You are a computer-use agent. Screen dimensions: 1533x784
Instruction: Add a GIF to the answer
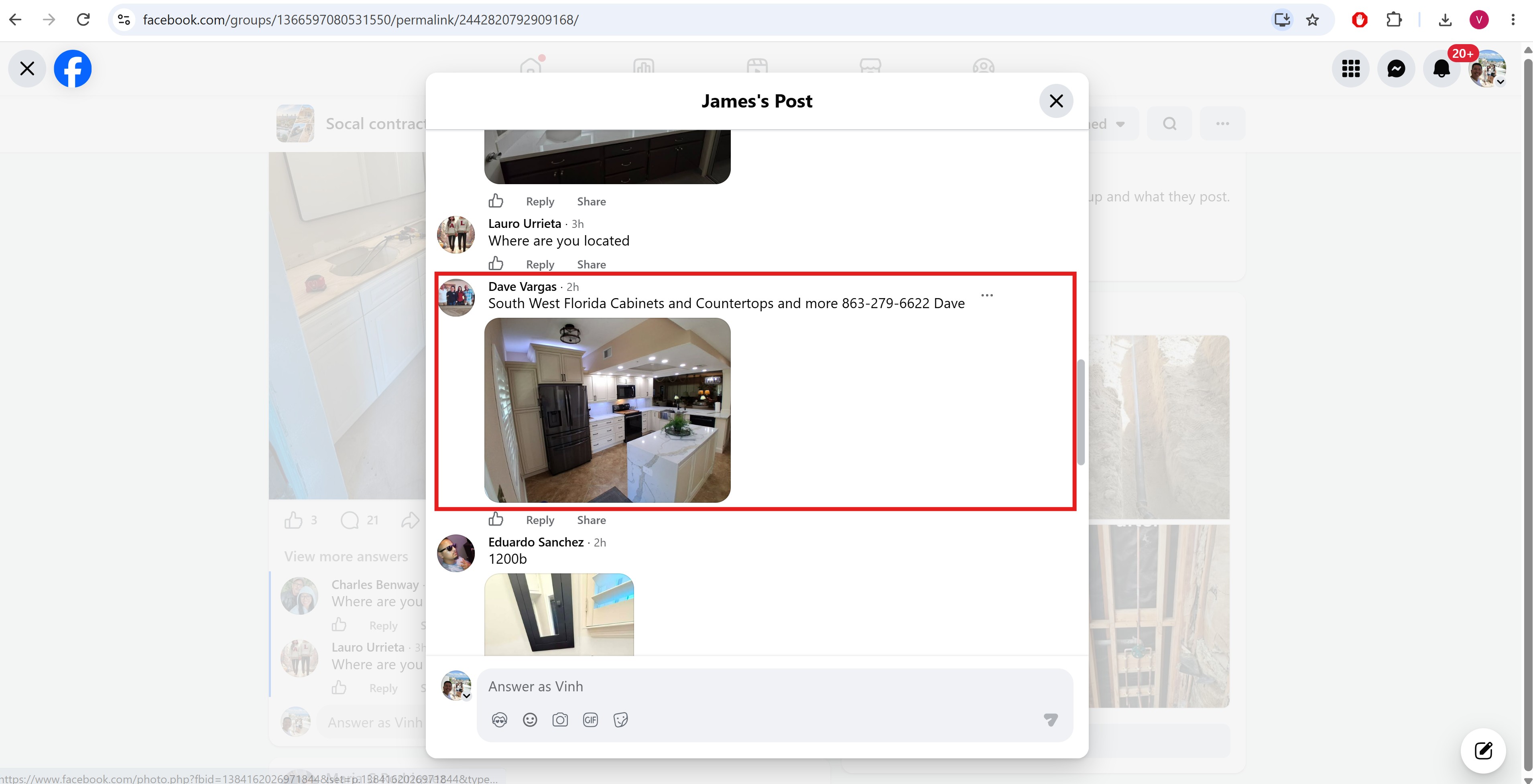[x=590, y=720]
